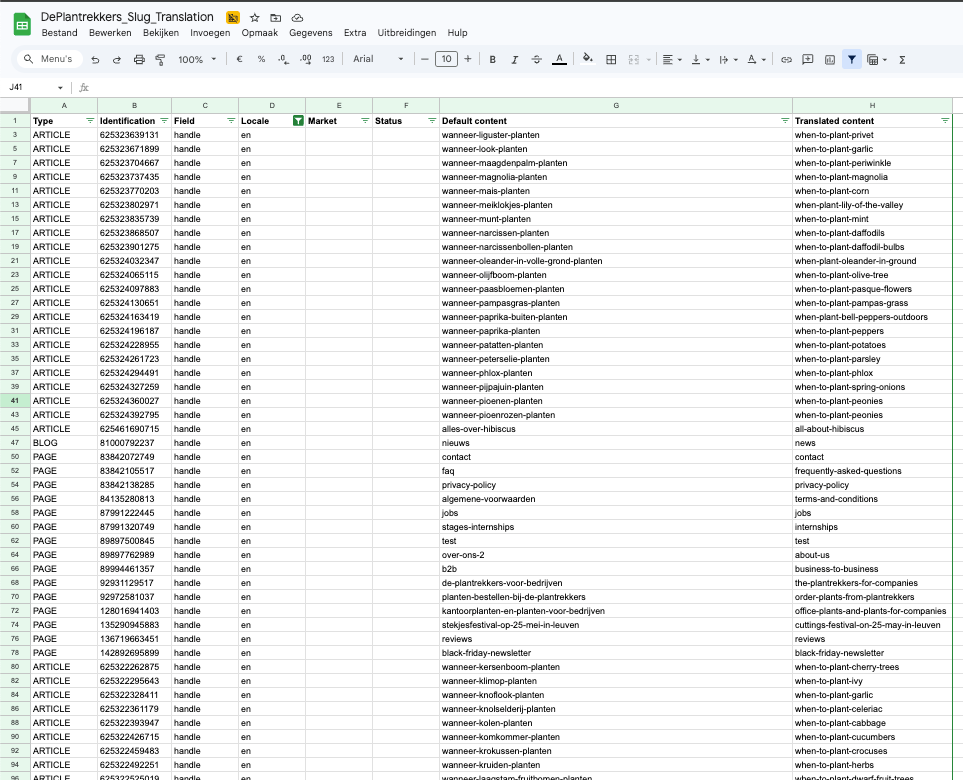Toggle bold formatting
The height and width of the screenshot is (780, 963).
pyautogui.click(x=493, y=60)
